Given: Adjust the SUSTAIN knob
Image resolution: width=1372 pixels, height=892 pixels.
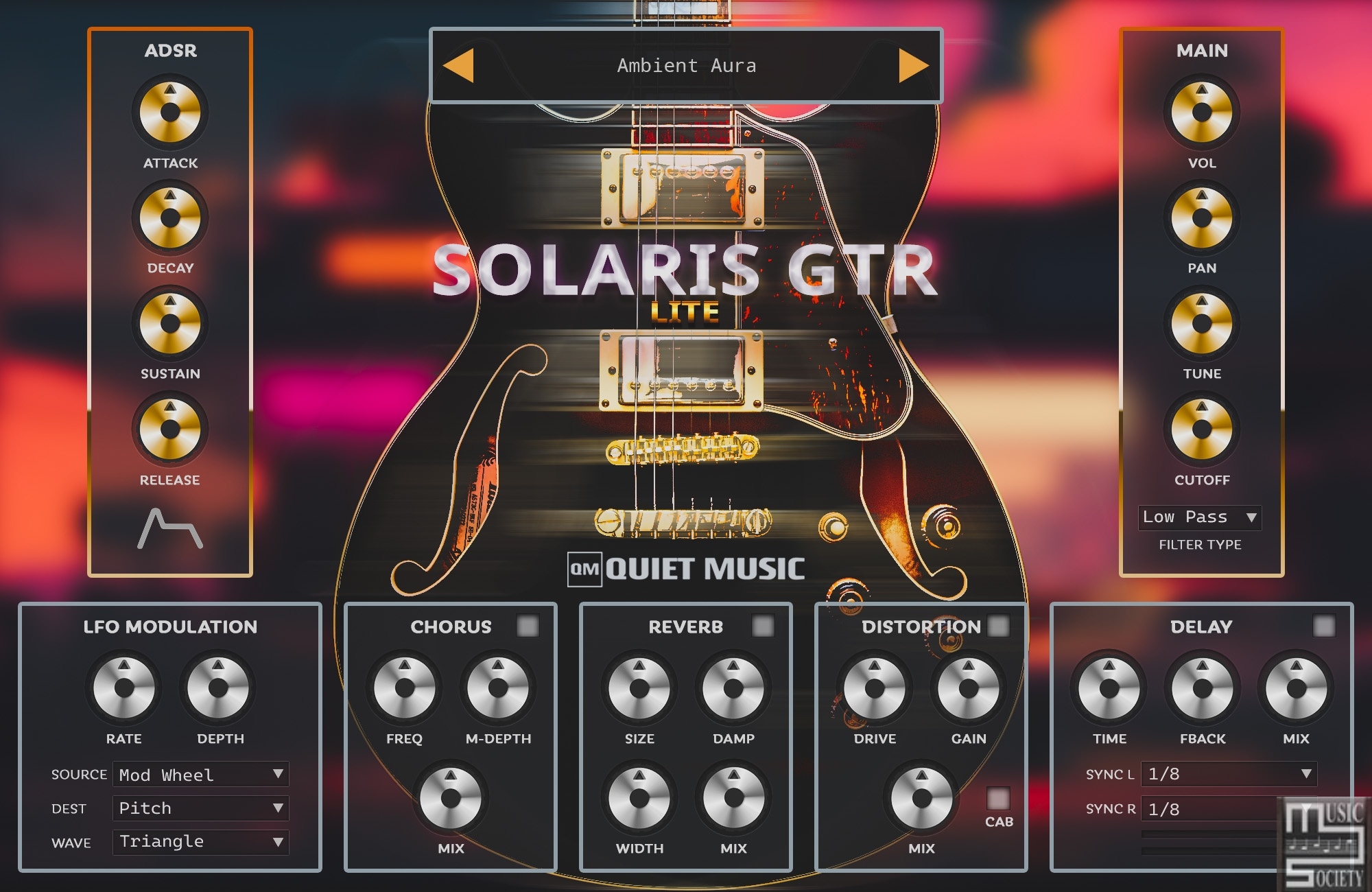Looking at the screenshot, I should point(170,324).
